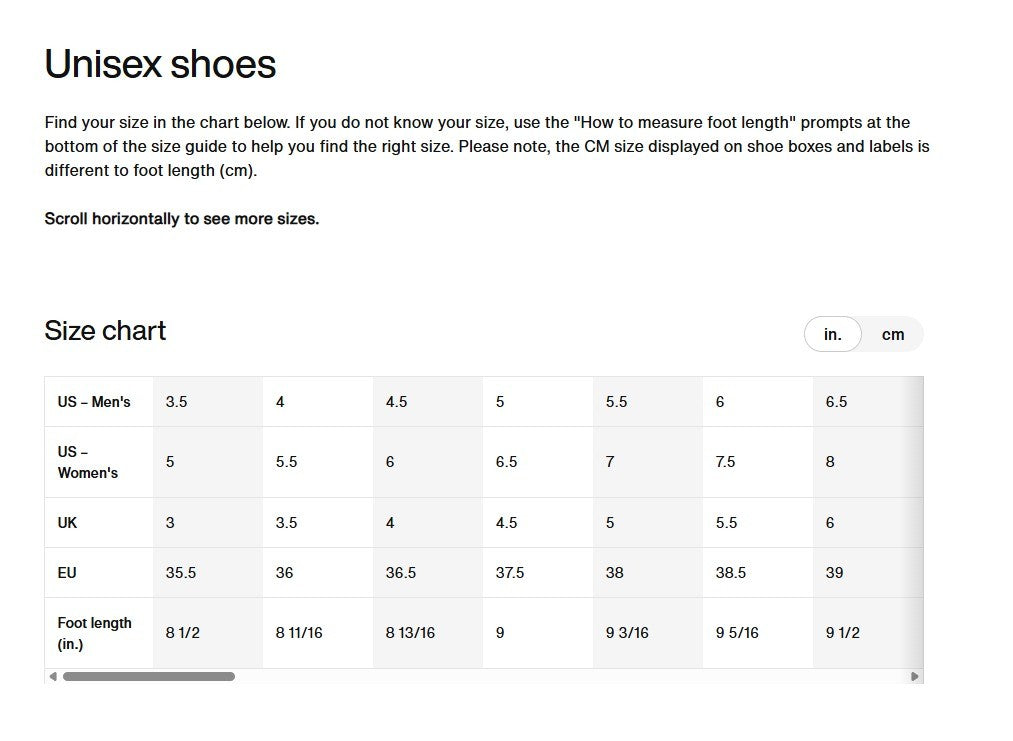Click the UK size 6 cell
The width and height of the screenshot is (1013, 741).
(x=830, y=523)
